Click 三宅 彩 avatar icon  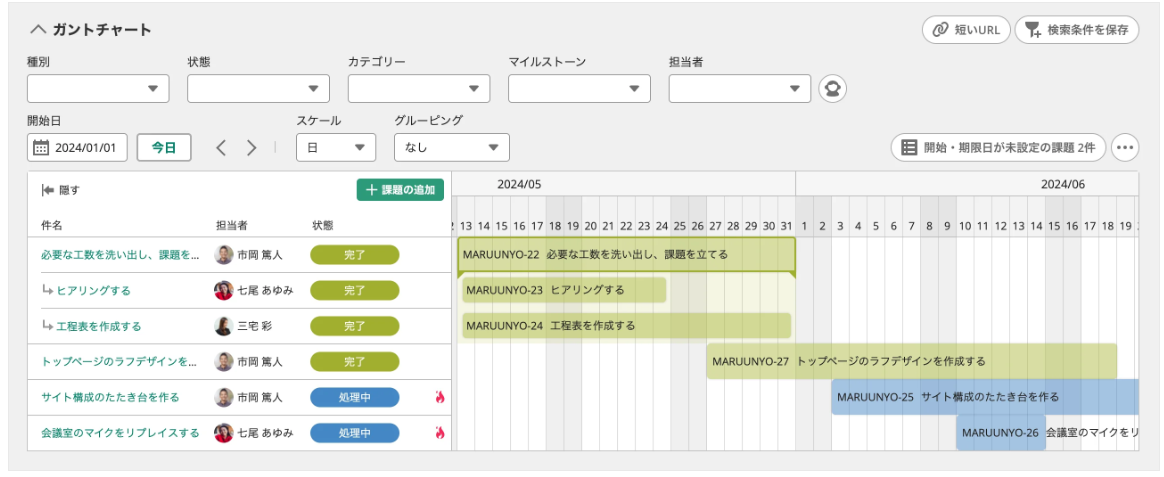tap(223, 326)
